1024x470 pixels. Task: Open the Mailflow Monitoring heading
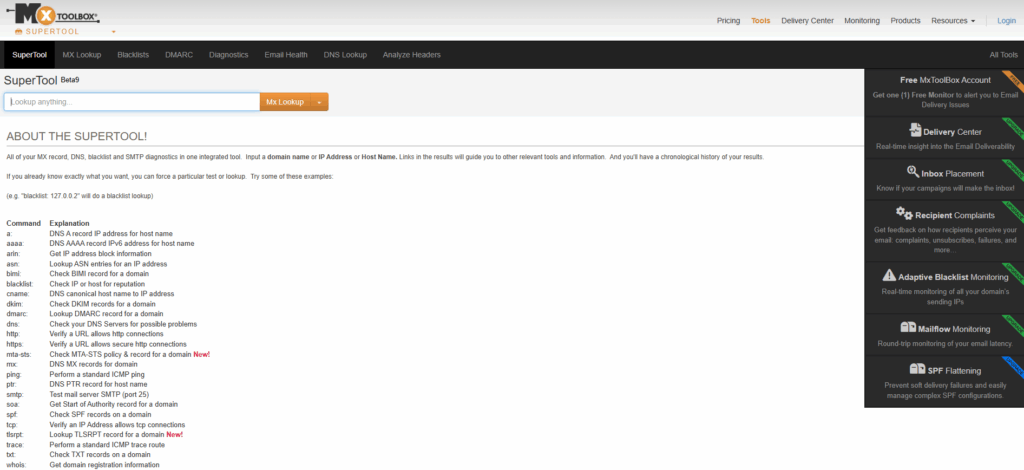[954, 329]
